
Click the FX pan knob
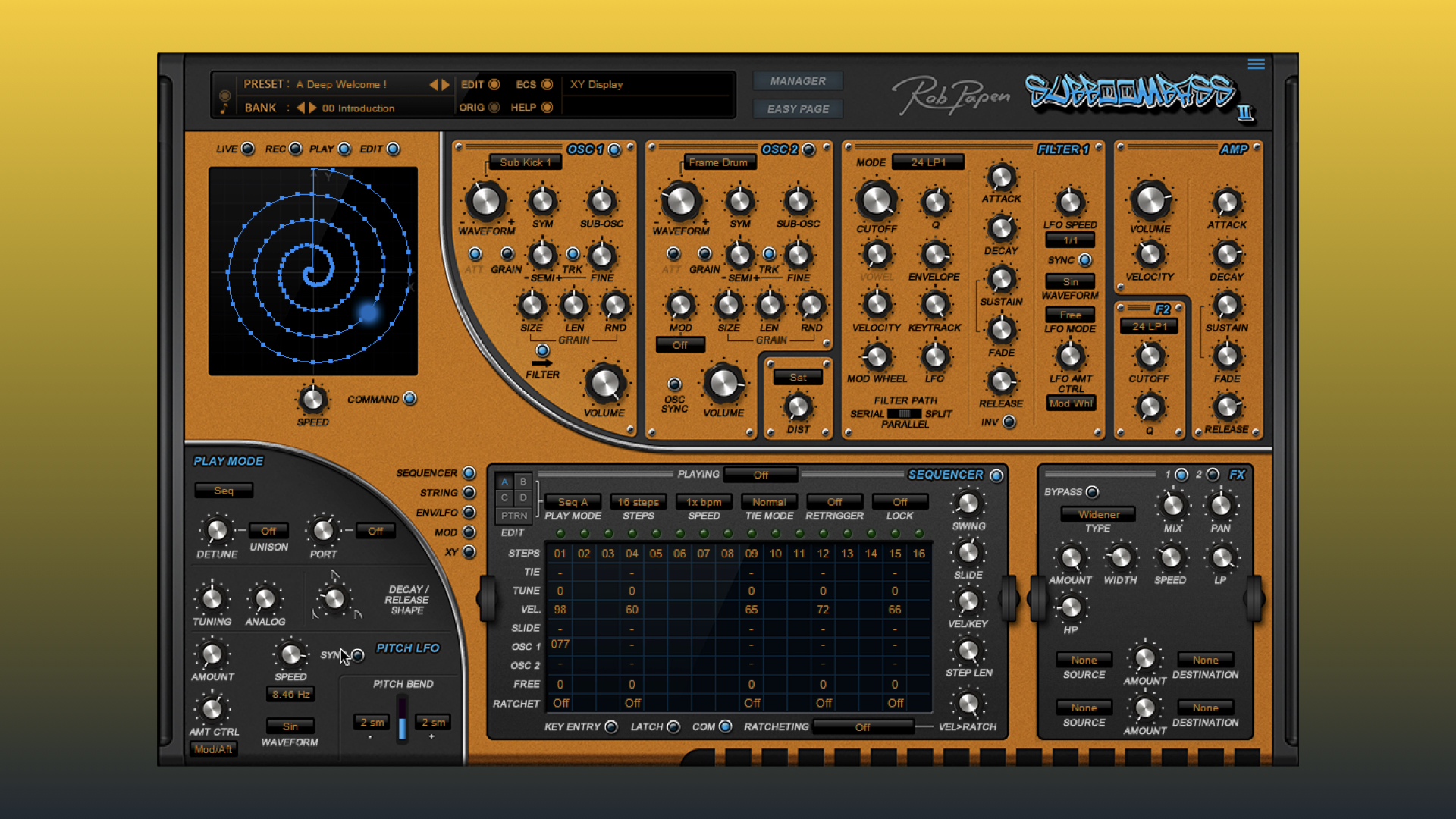[x=1221, y=505]
